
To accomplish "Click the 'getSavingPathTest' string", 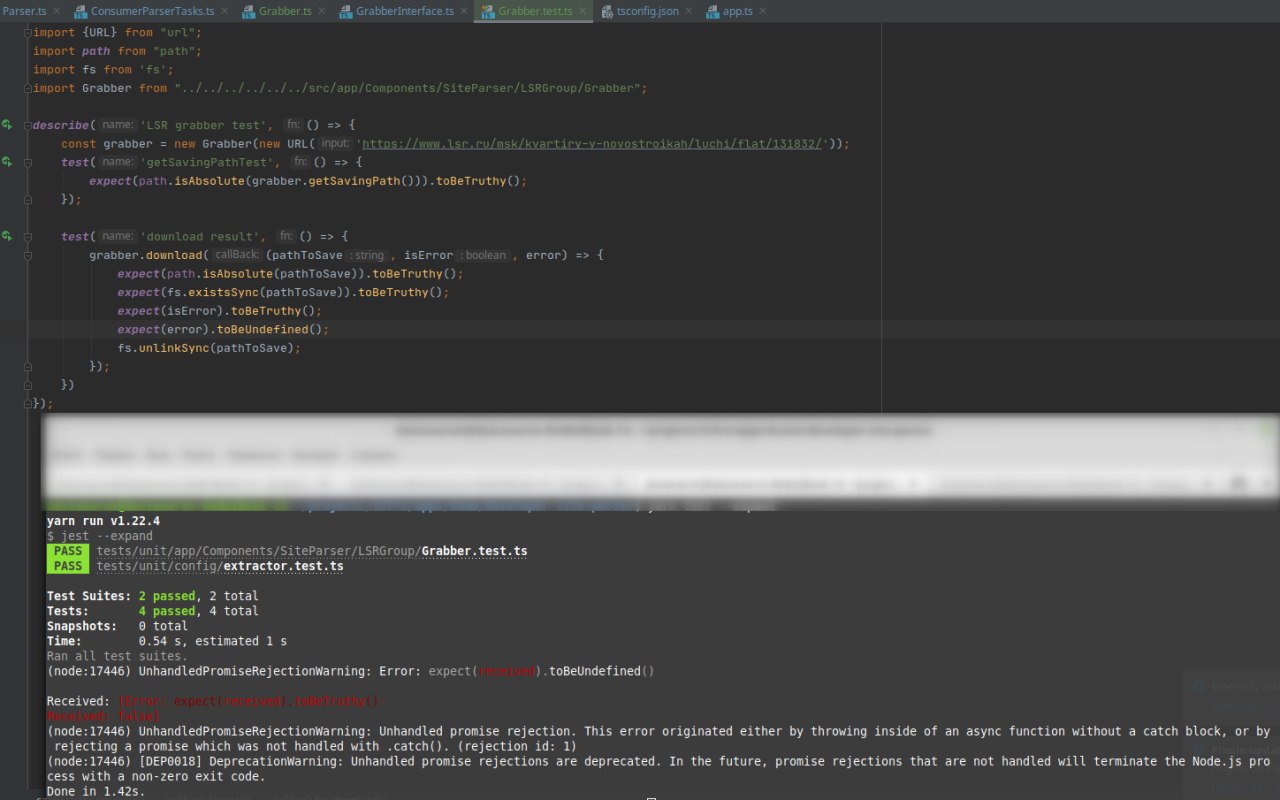I will [x=209, y=162].
